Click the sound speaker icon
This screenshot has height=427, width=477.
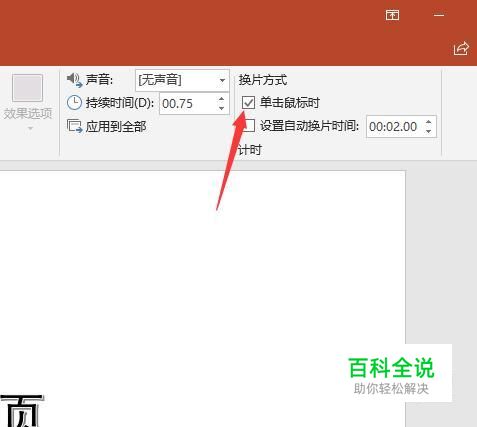coord(75,80)
